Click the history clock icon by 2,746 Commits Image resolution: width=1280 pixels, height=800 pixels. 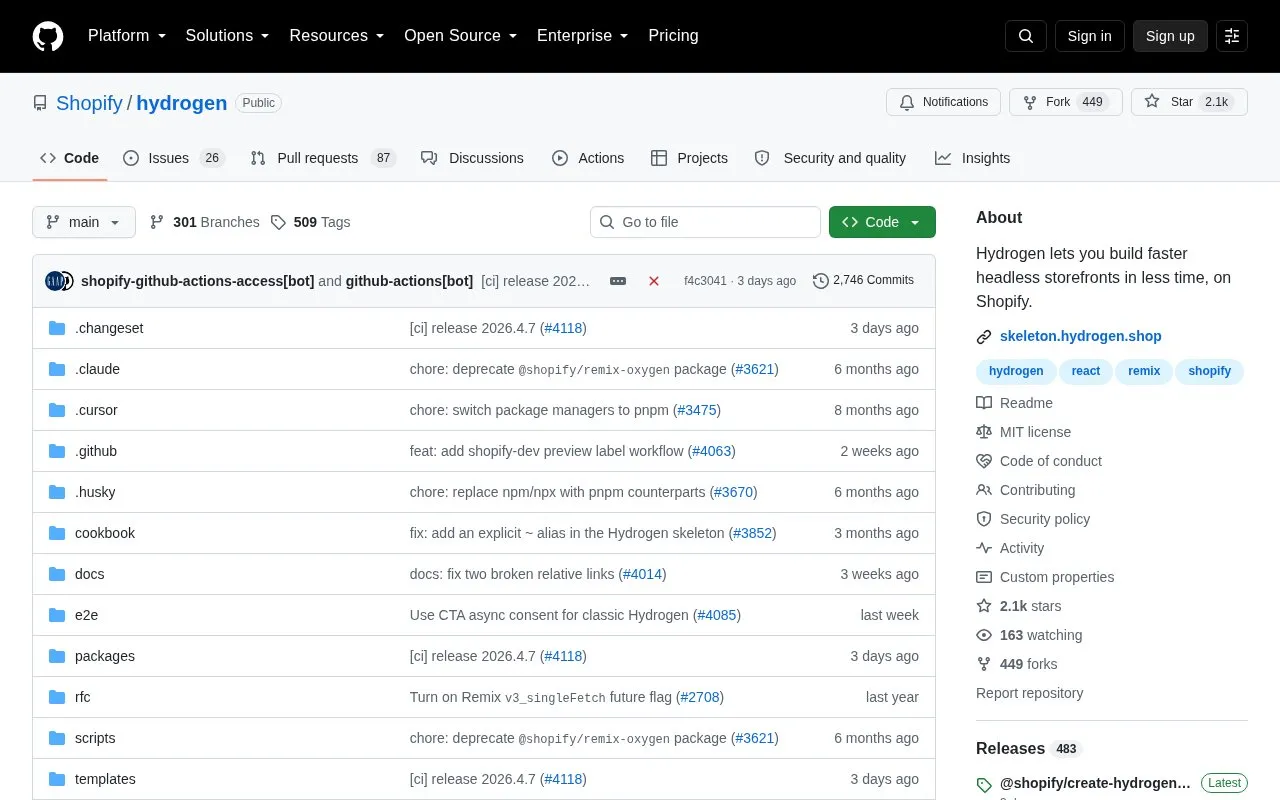pyautogui.click(x=821, y=281)
